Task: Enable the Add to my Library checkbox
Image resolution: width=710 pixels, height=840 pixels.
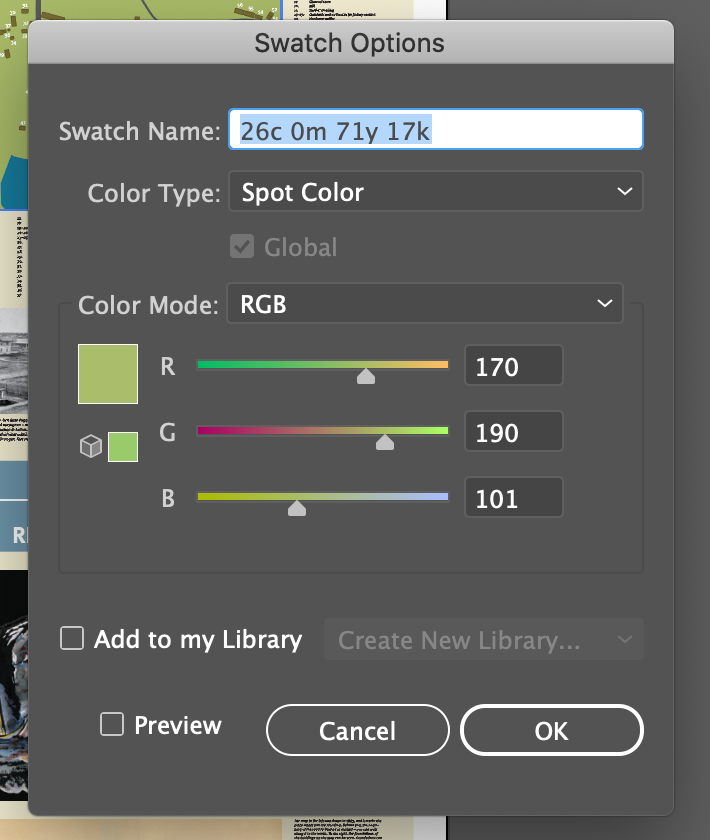Action: [72, 639]
